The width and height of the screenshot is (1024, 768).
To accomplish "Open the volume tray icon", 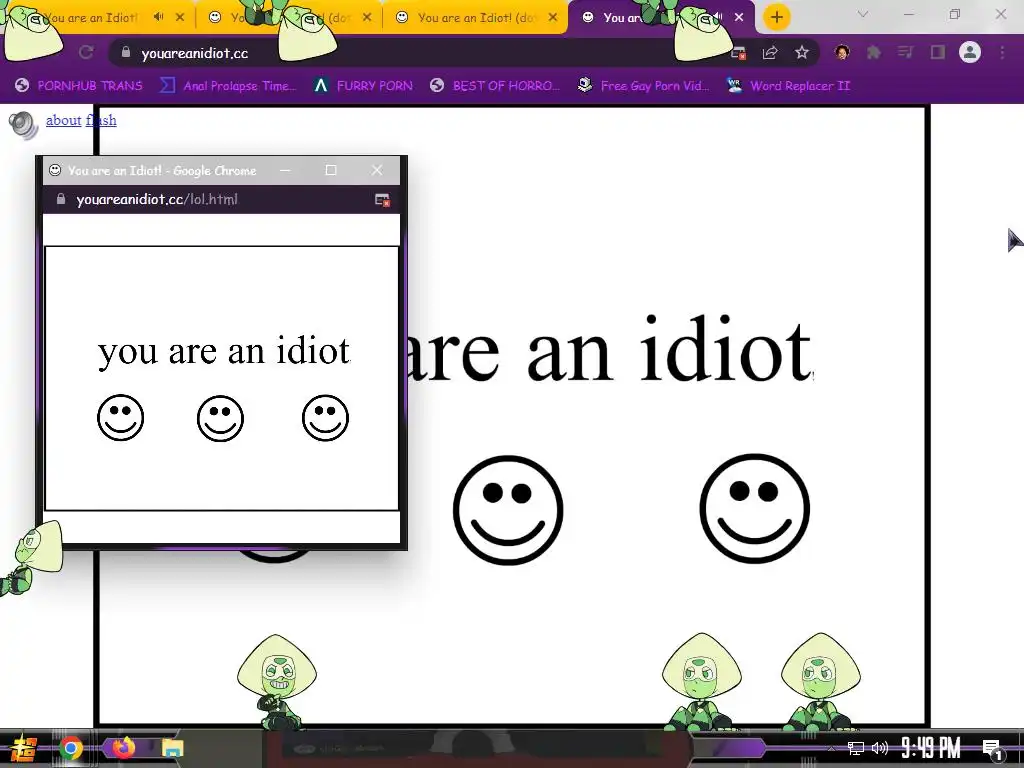I will click(x=880, y=748).
